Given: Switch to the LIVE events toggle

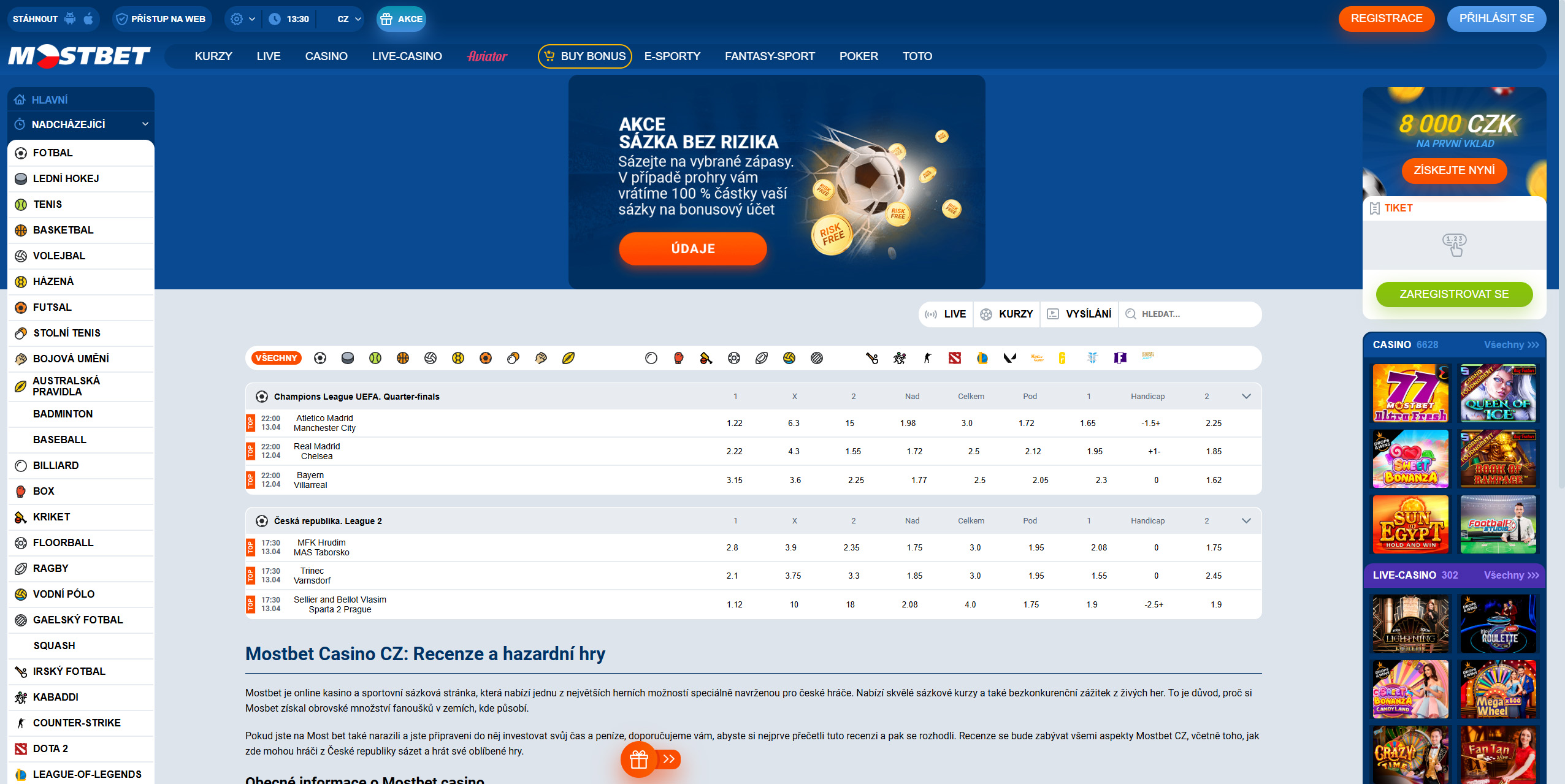Looking at the screenshot, I should [945, 314].
